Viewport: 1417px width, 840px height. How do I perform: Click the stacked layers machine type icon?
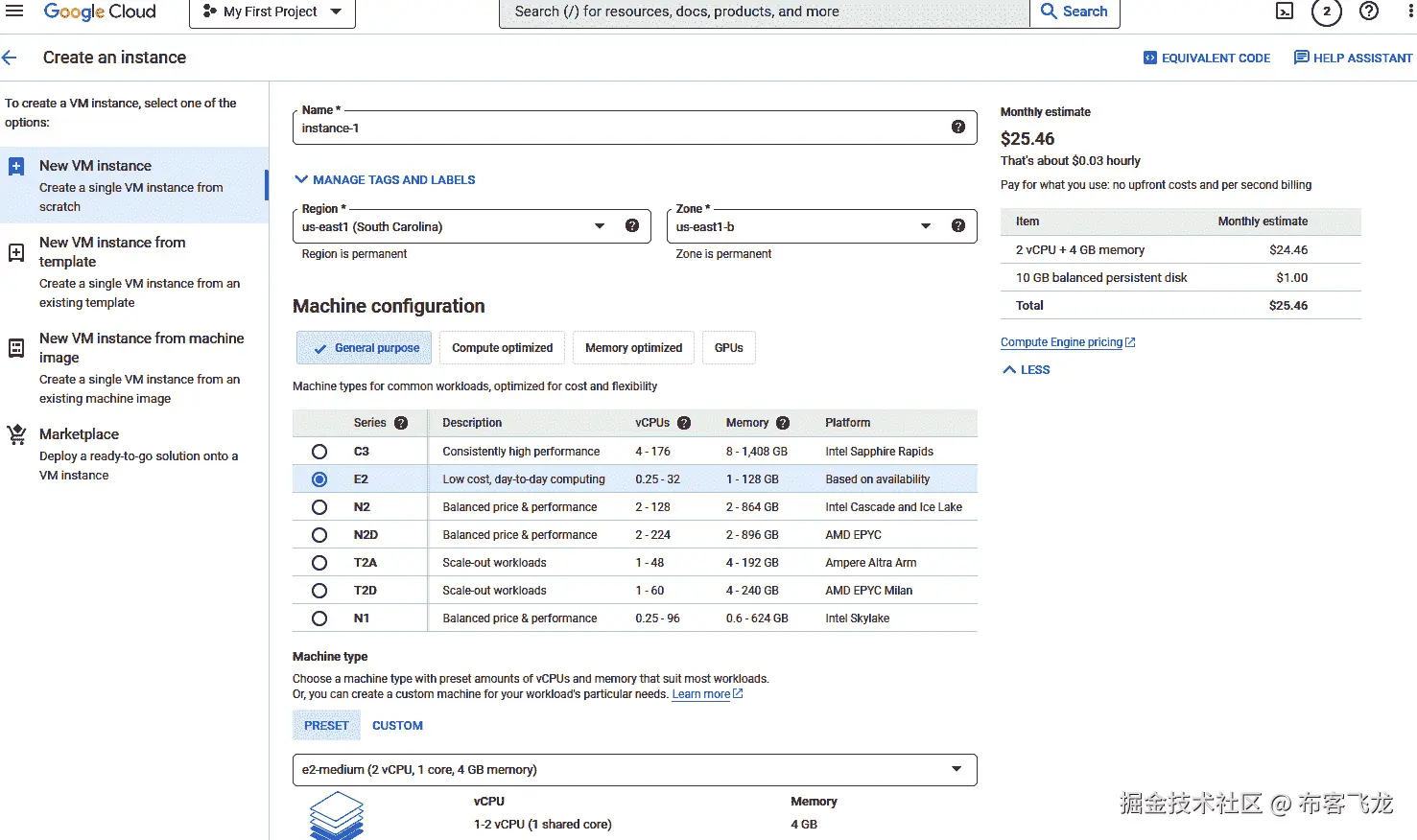point(337,814)
